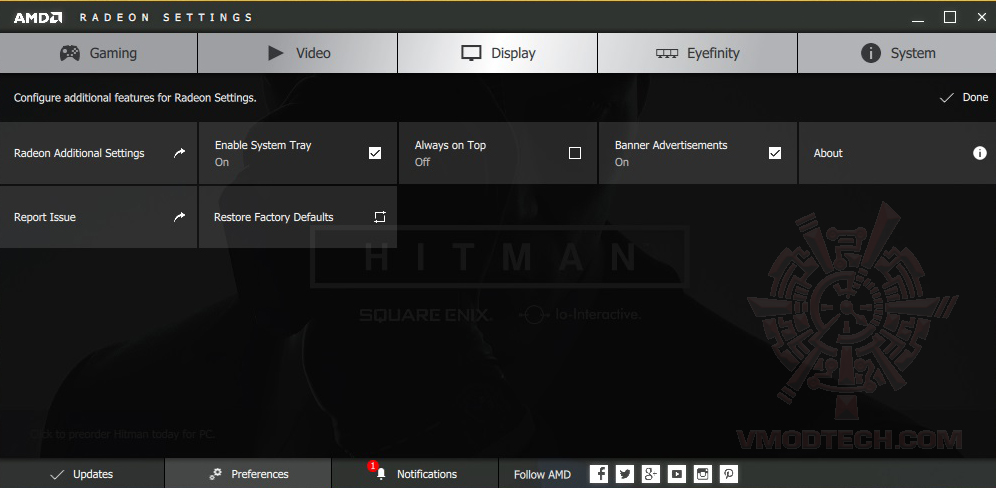This screenshot has width=996, height=488.
Task: Click the Video play triangle icon
Action: pyautogui.click(x=276, y=53)
